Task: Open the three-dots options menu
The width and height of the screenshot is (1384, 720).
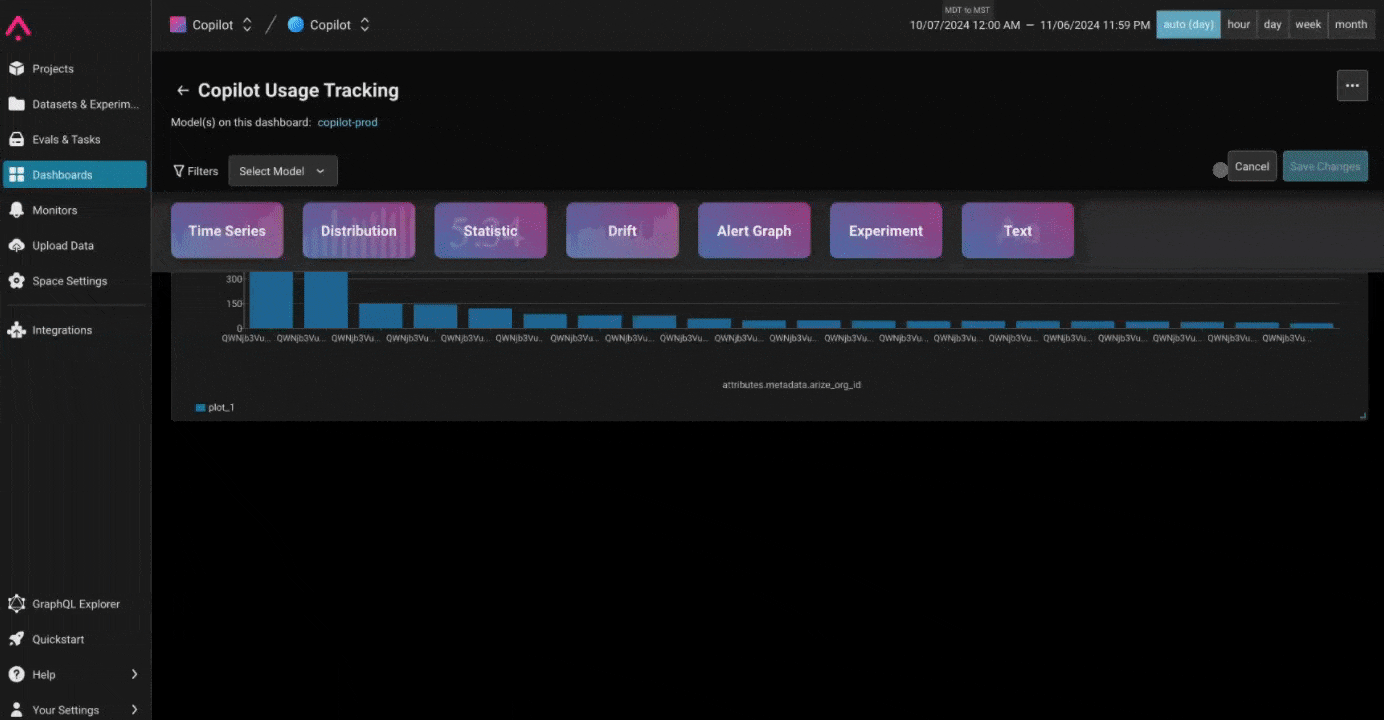Action: coord(1352,86)
